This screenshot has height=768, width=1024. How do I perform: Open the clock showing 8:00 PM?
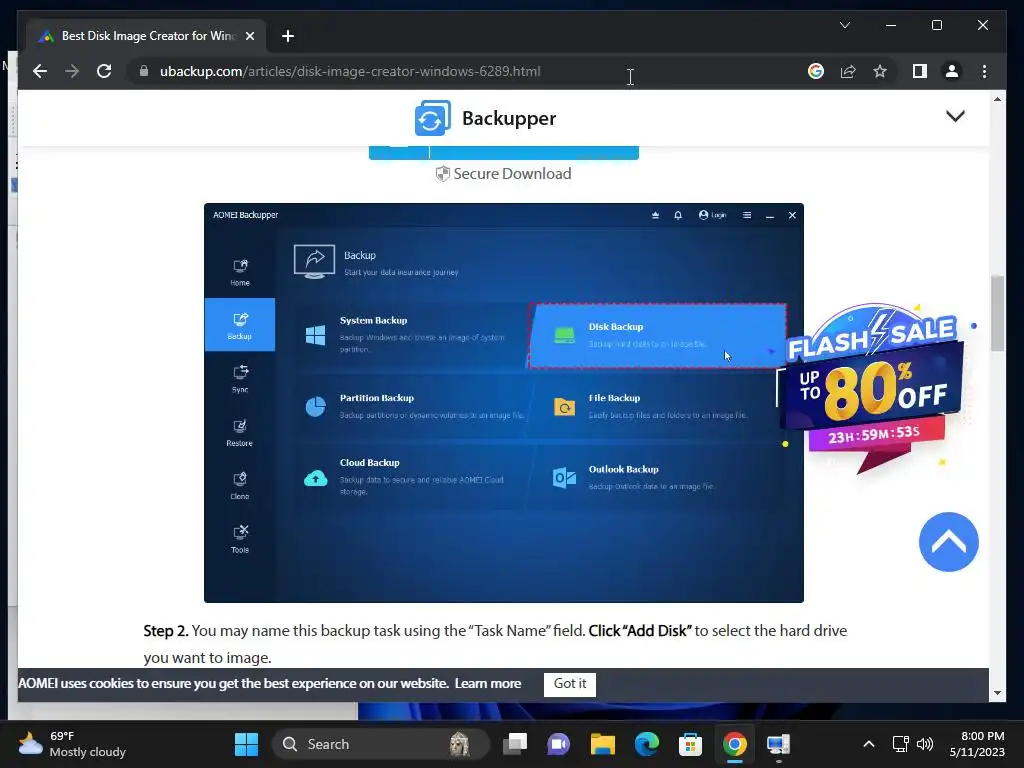(977, 744)
